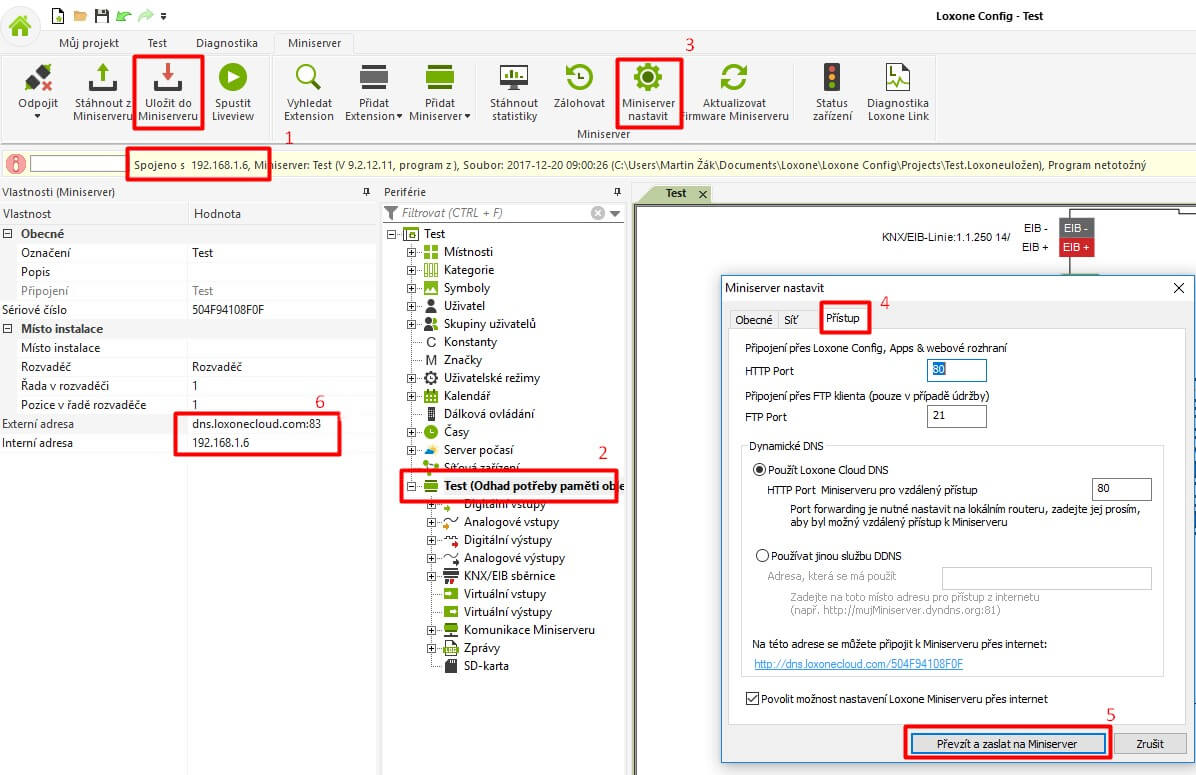
Task: Open the dns.loxonecloud.com link
Action: click(x=858, y=664)
